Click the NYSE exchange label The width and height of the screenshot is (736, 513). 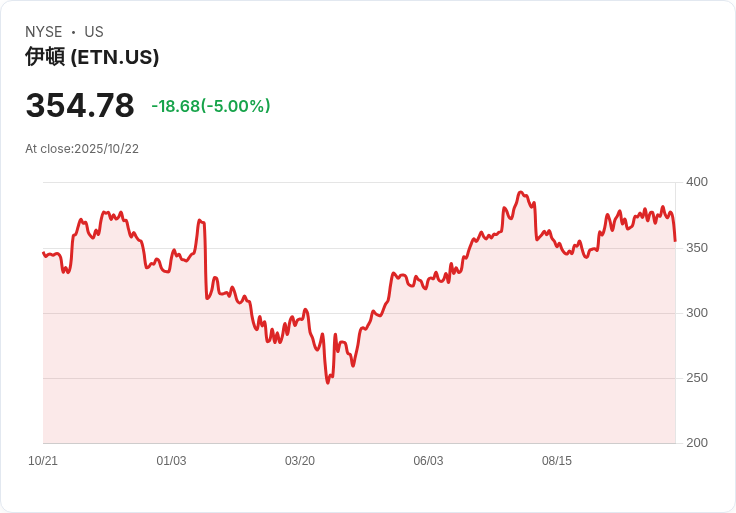pyautogui.click(x=43, y=32)
